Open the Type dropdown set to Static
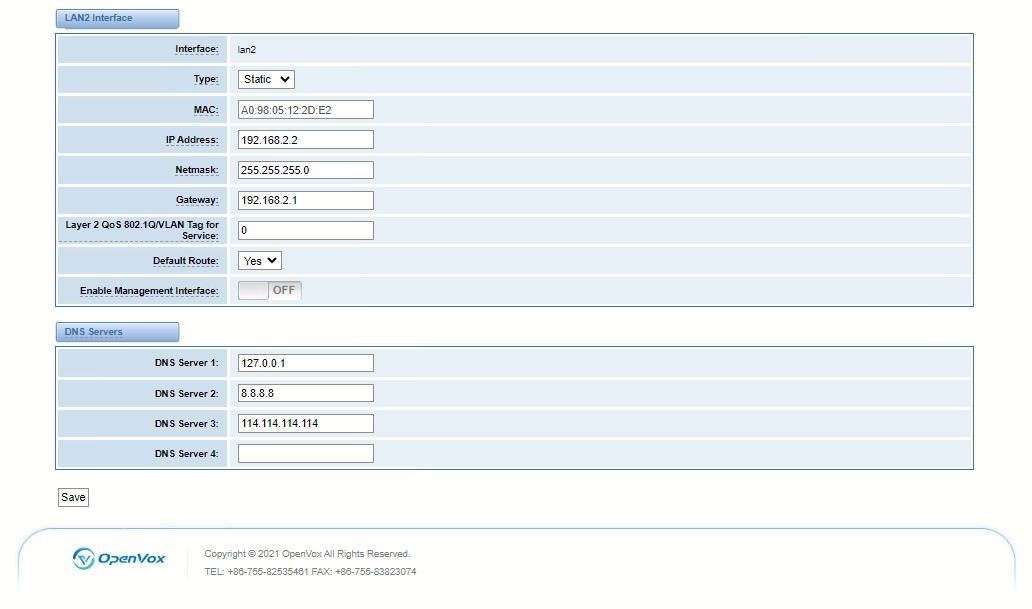This screenshot has width=1032, height=609. 266,79
